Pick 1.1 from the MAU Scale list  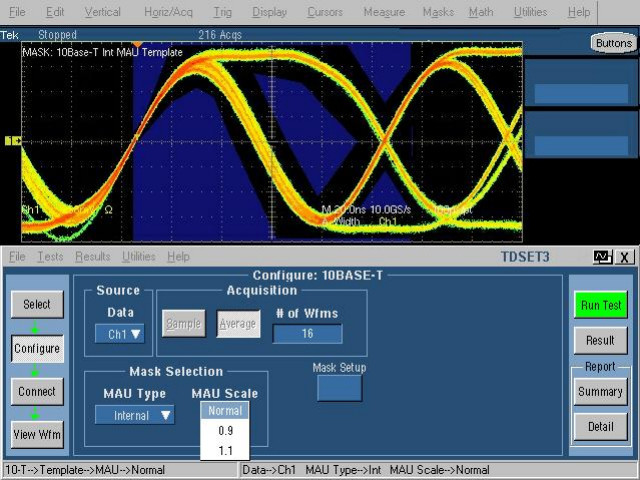[x=225, y=451]
